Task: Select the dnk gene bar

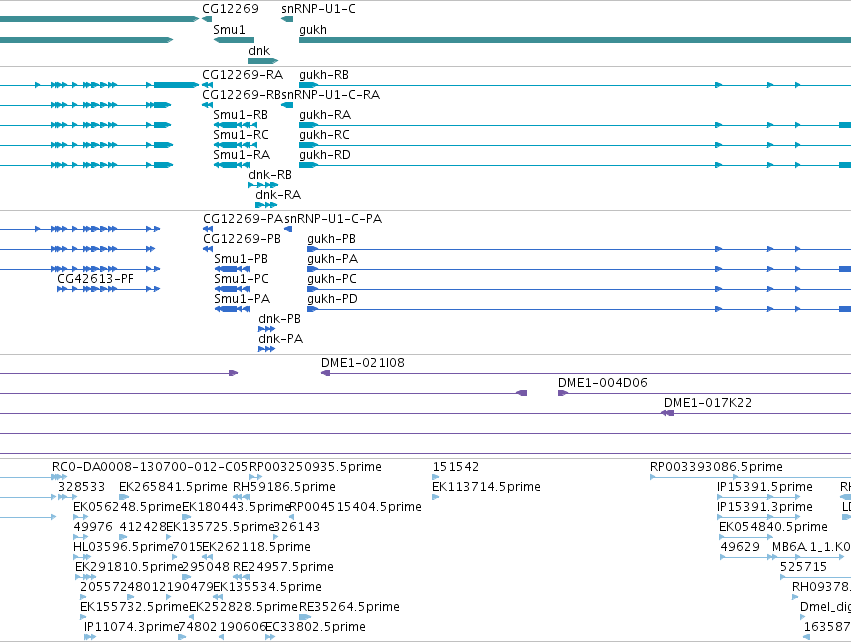Action: click(263, 61)
